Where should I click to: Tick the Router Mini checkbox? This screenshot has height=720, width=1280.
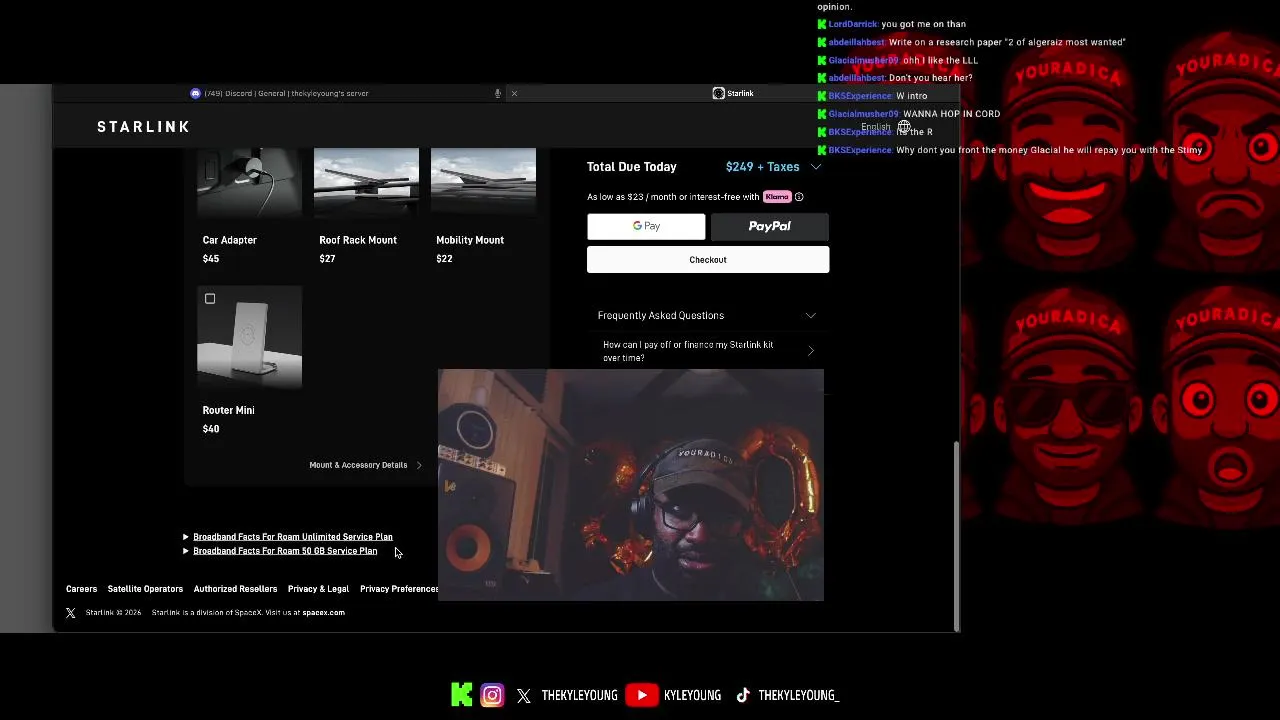(x=210, y=299)
